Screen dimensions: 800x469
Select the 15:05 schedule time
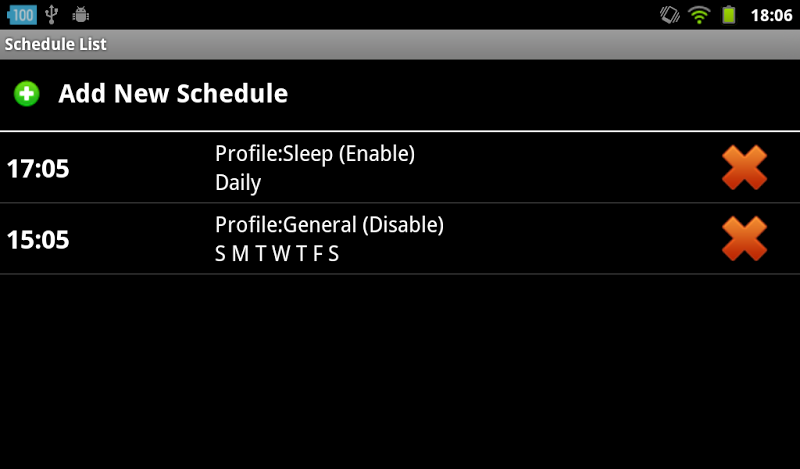click(x=38, y=240)
